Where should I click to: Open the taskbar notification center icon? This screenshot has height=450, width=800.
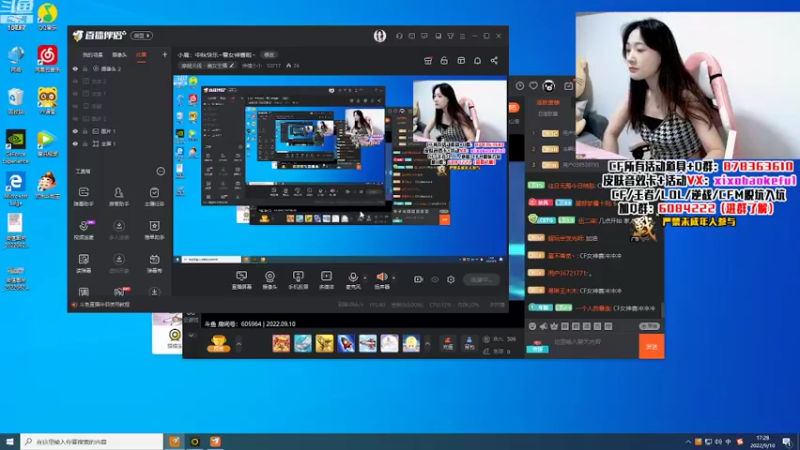(787, 441)
